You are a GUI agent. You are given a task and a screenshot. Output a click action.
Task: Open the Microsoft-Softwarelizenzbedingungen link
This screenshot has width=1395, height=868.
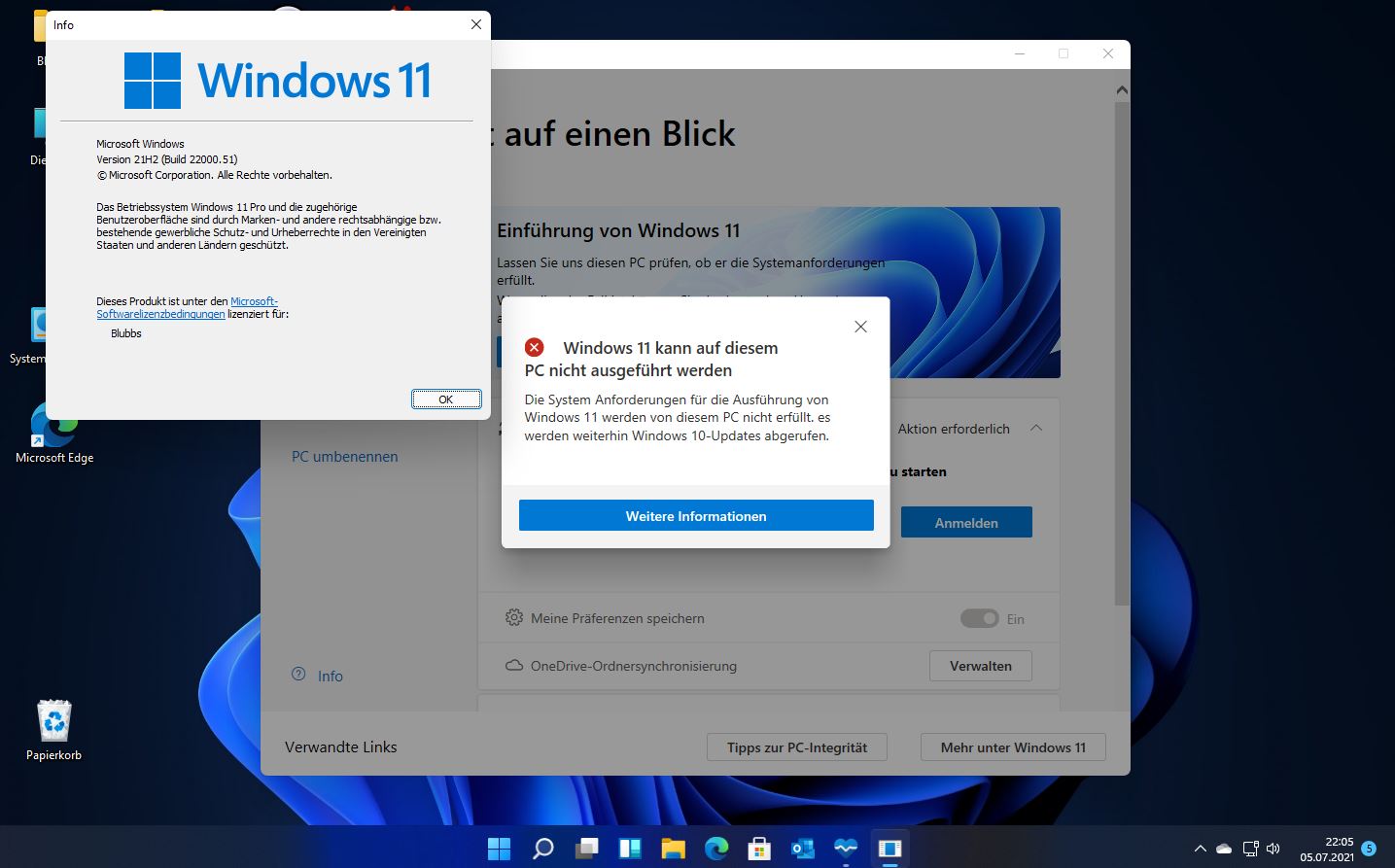coord(187,308)
